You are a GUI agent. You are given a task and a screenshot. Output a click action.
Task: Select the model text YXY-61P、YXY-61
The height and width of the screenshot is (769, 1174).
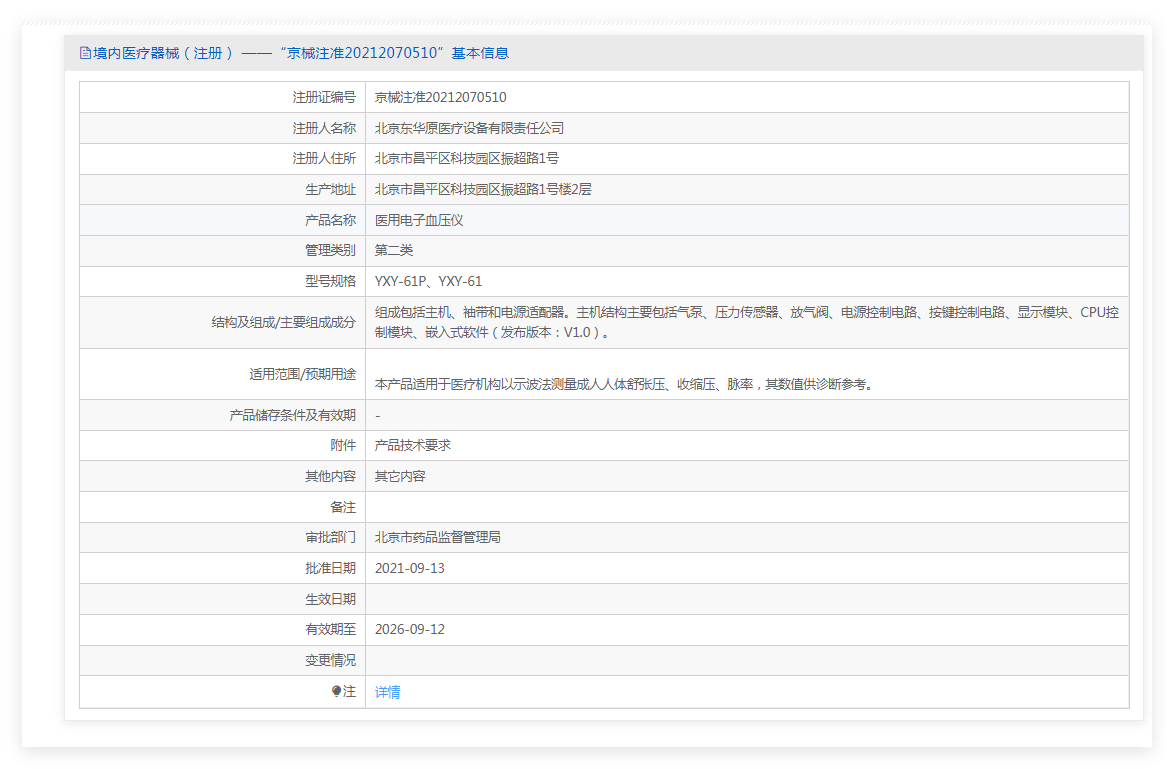point(428,281)
